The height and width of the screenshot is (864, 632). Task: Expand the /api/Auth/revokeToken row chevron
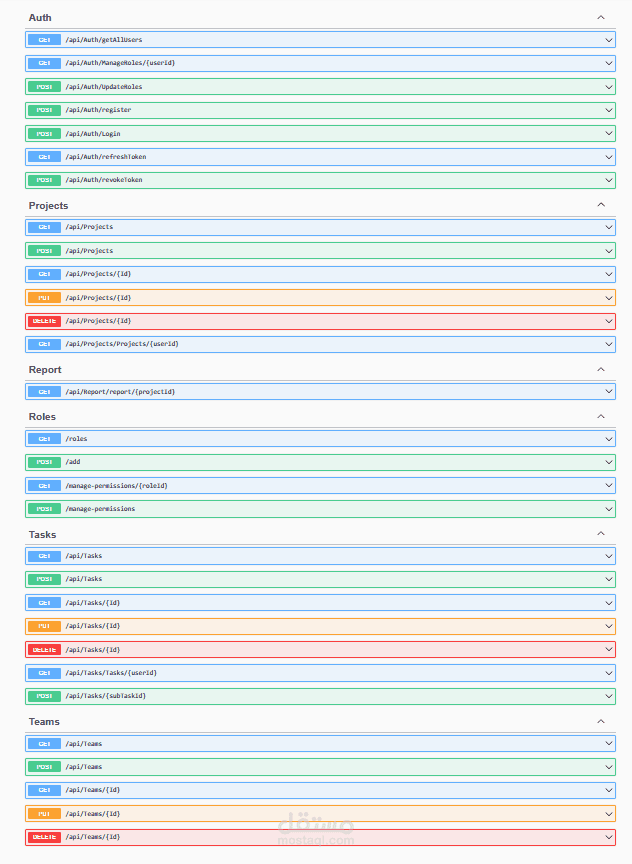point(609,180)
